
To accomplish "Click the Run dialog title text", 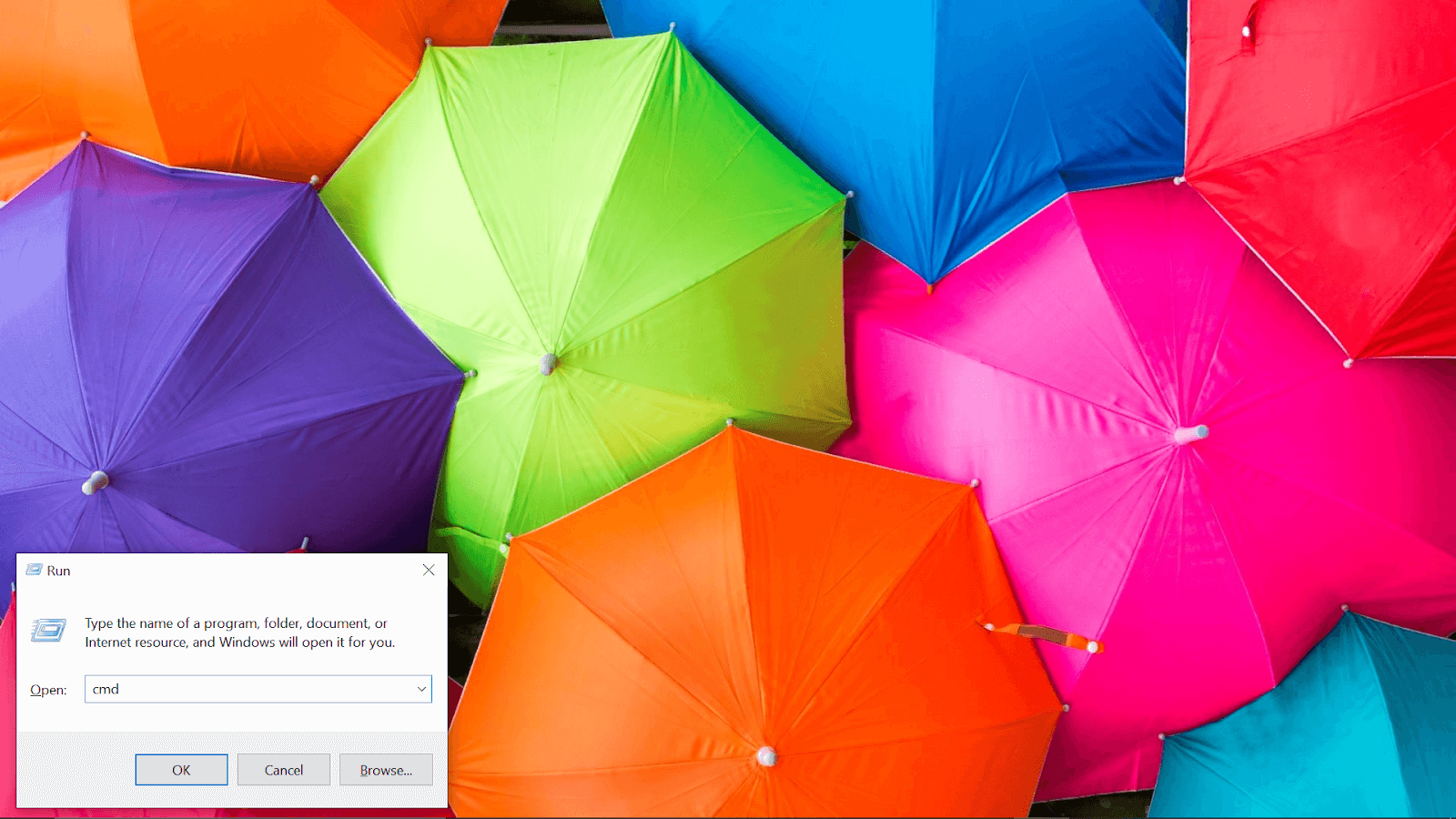I will tap(58, 571).
